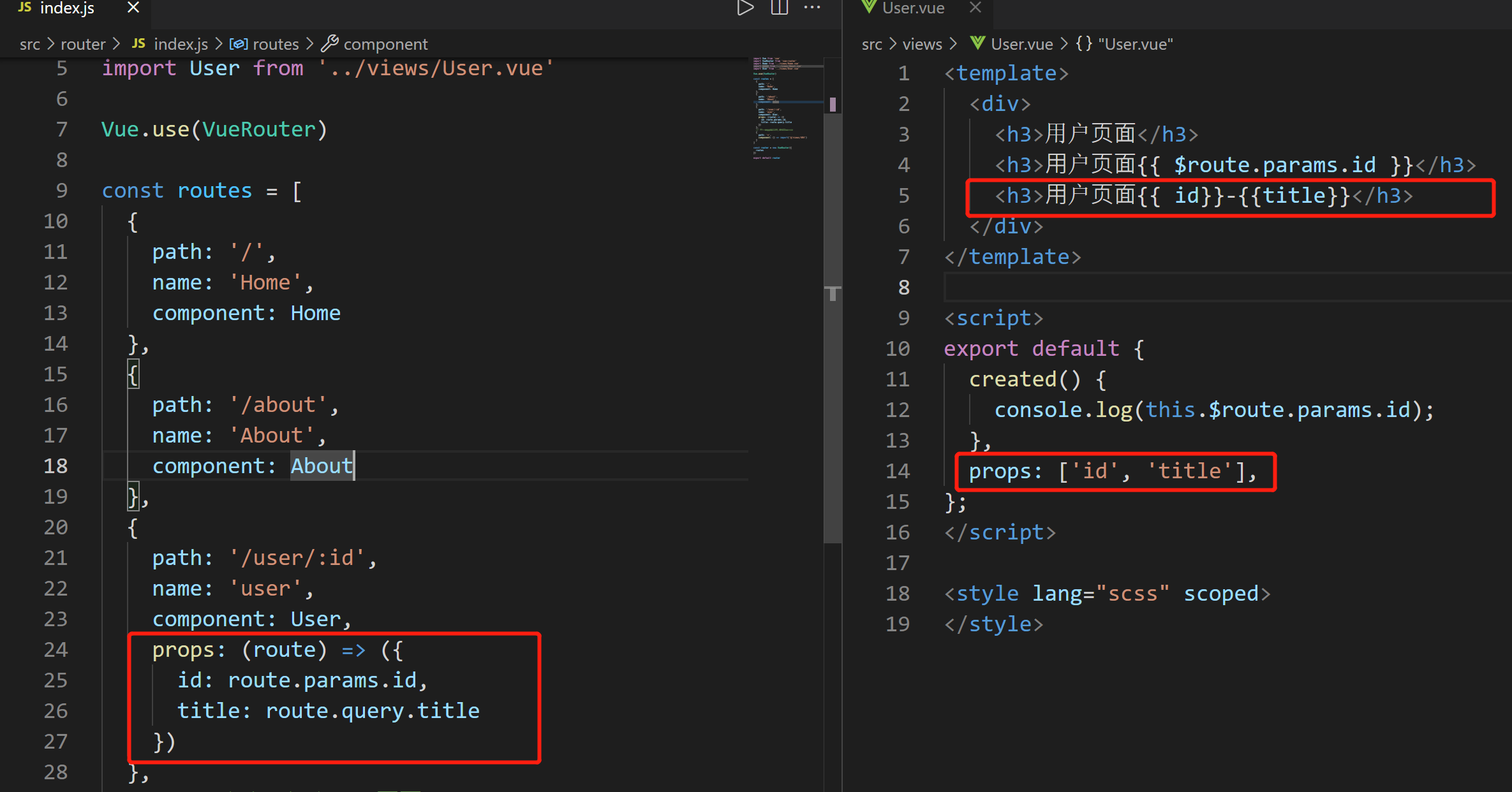Click the JS file icon in breadcrumb

(138, 43)
